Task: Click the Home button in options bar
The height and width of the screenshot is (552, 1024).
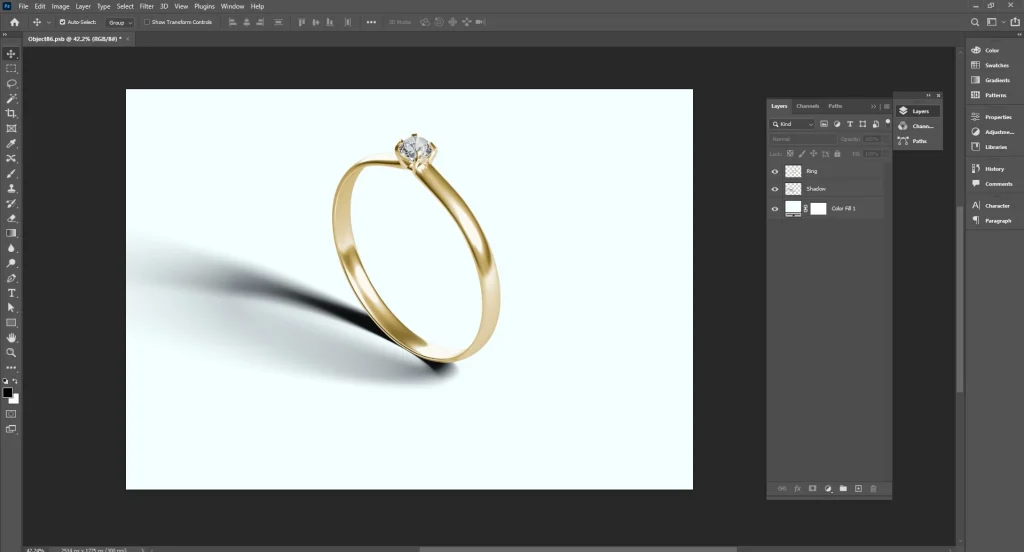Action: pos(14,22)
